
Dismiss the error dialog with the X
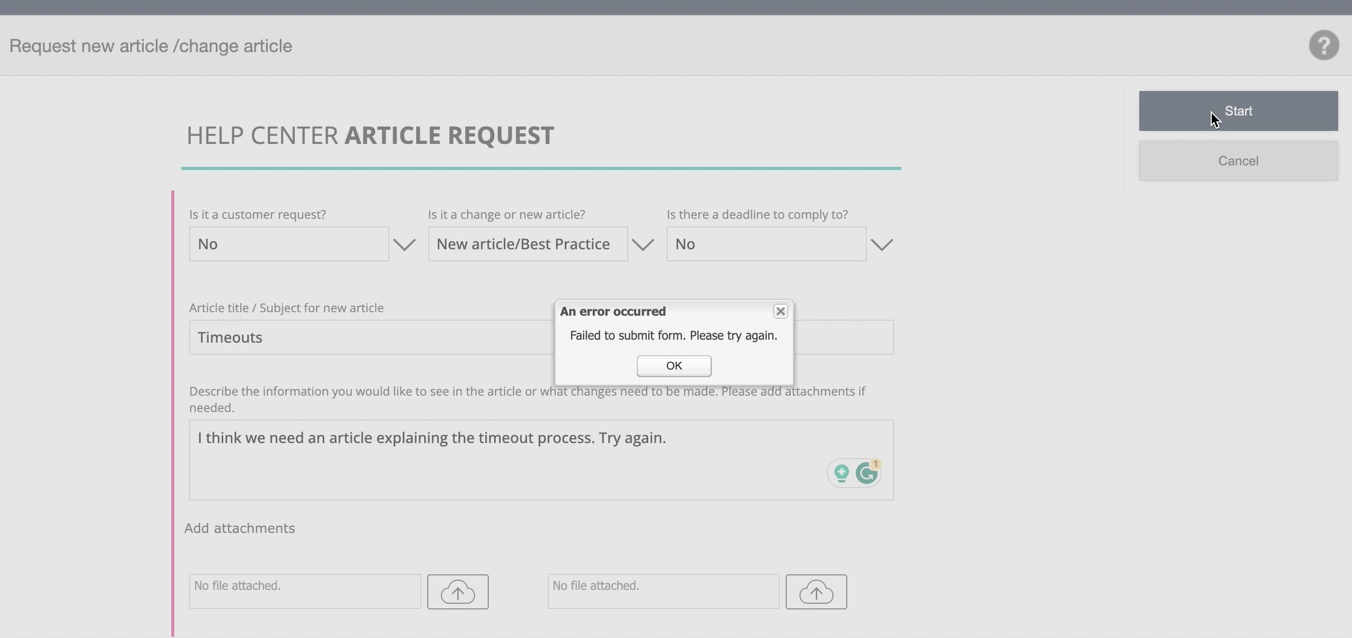pos(780,311)
